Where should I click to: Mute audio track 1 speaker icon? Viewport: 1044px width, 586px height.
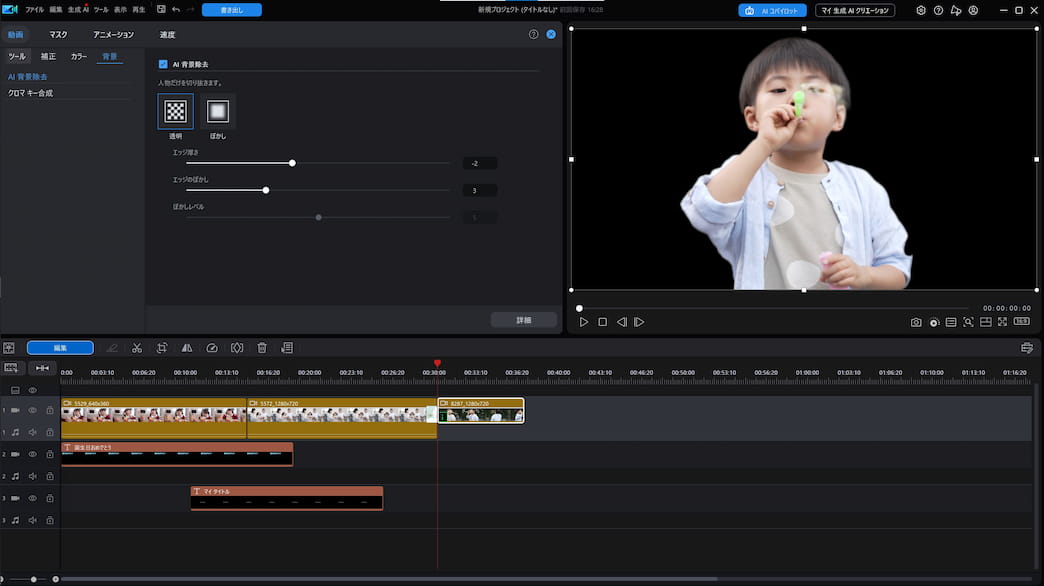click(32, 432)
